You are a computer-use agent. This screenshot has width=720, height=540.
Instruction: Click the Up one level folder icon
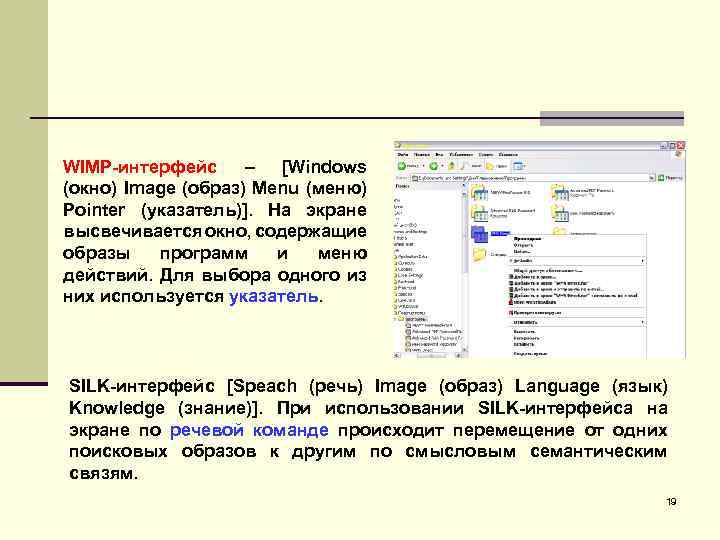pyautogui.click(x=452, y=166)
